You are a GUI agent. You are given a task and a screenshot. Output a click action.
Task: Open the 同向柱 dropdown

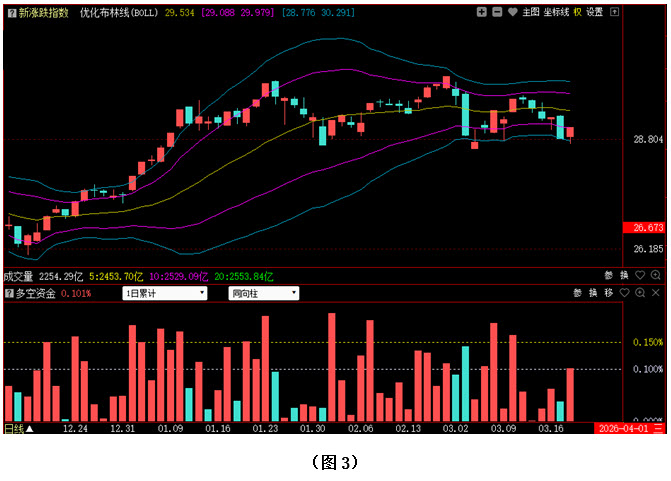pyautogui.click(x=264, y=294)
